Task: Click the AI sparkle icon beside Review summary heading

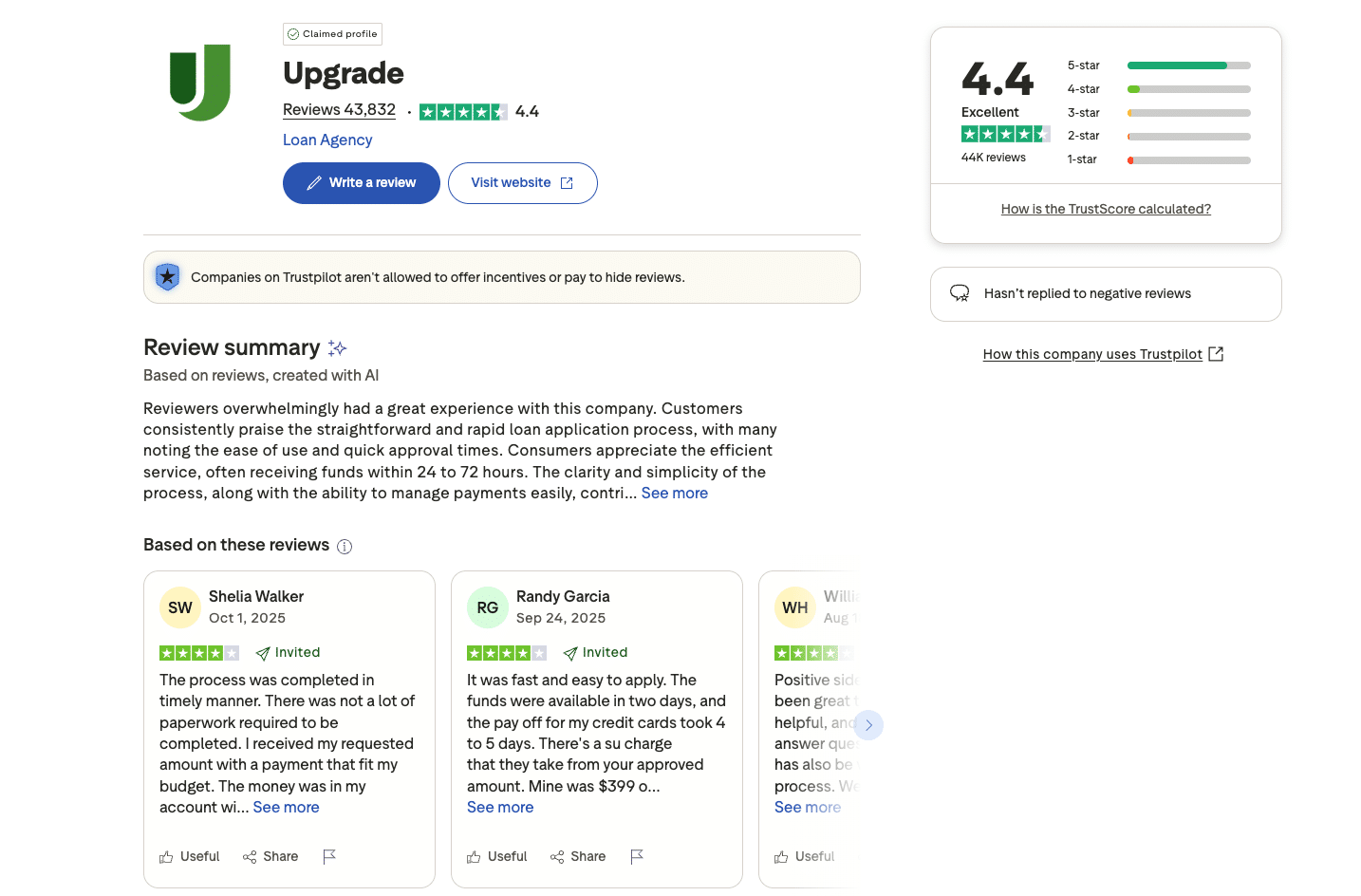Action: pyautogui.click(x=337, y=347)
